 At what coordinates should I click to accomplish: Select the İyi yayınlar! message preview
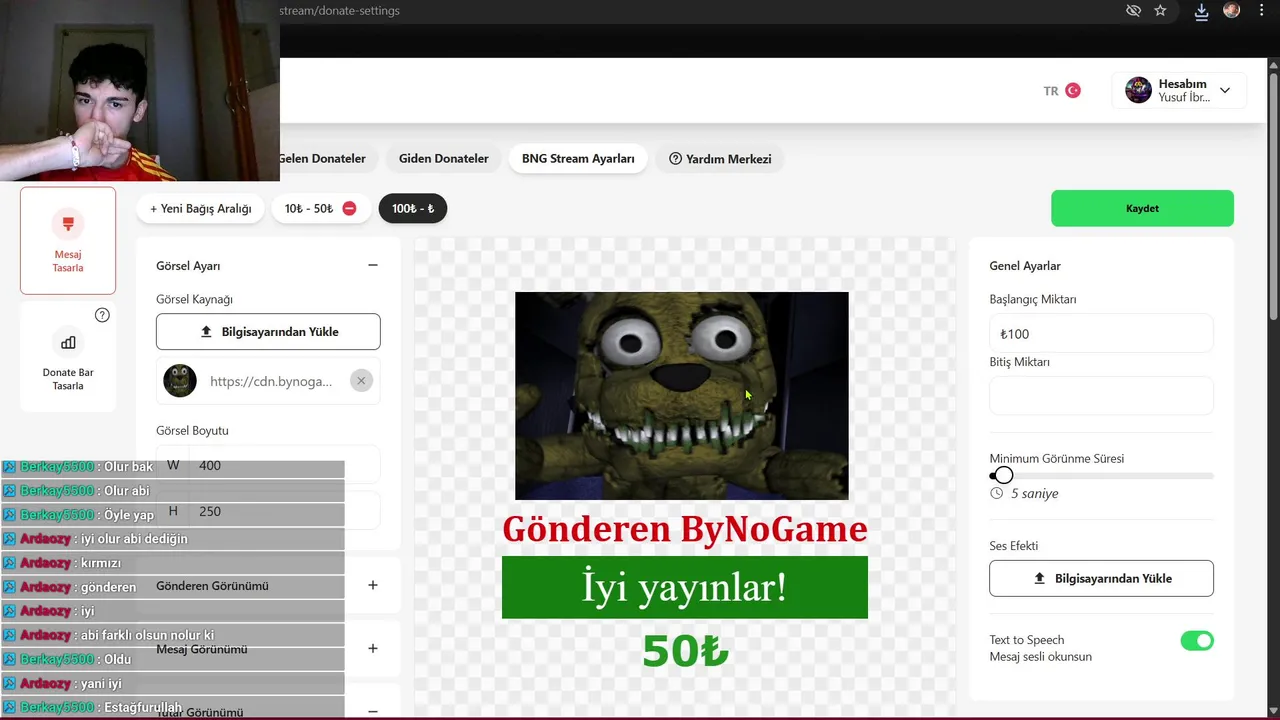[685, 587]
